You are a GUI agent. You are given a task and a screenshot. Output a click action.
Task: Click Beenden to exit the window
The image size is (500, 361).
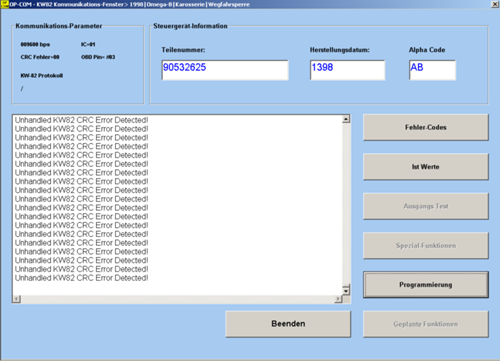point(288,324)
